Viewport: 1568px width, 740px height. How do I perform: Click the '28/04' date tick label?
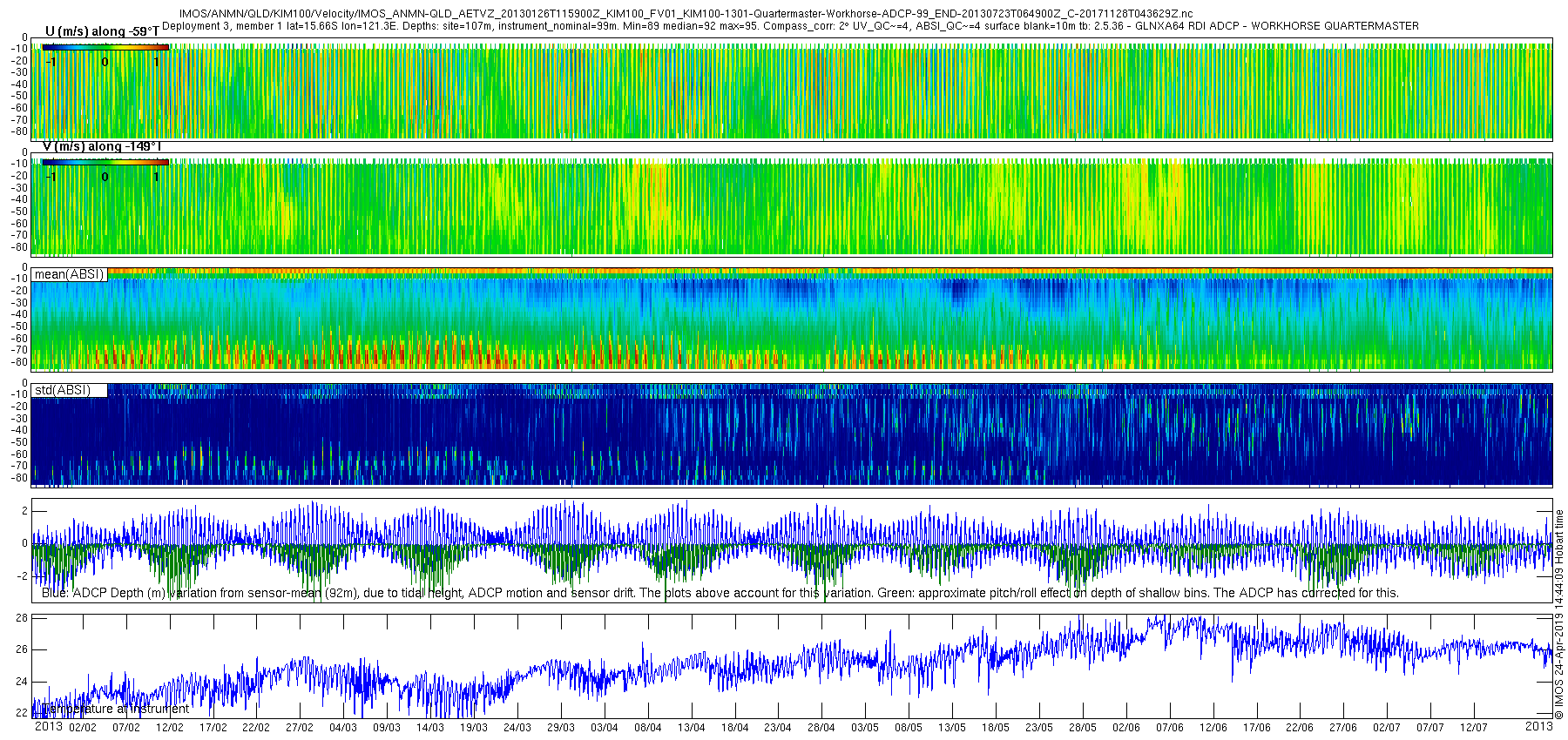[821, 728]
